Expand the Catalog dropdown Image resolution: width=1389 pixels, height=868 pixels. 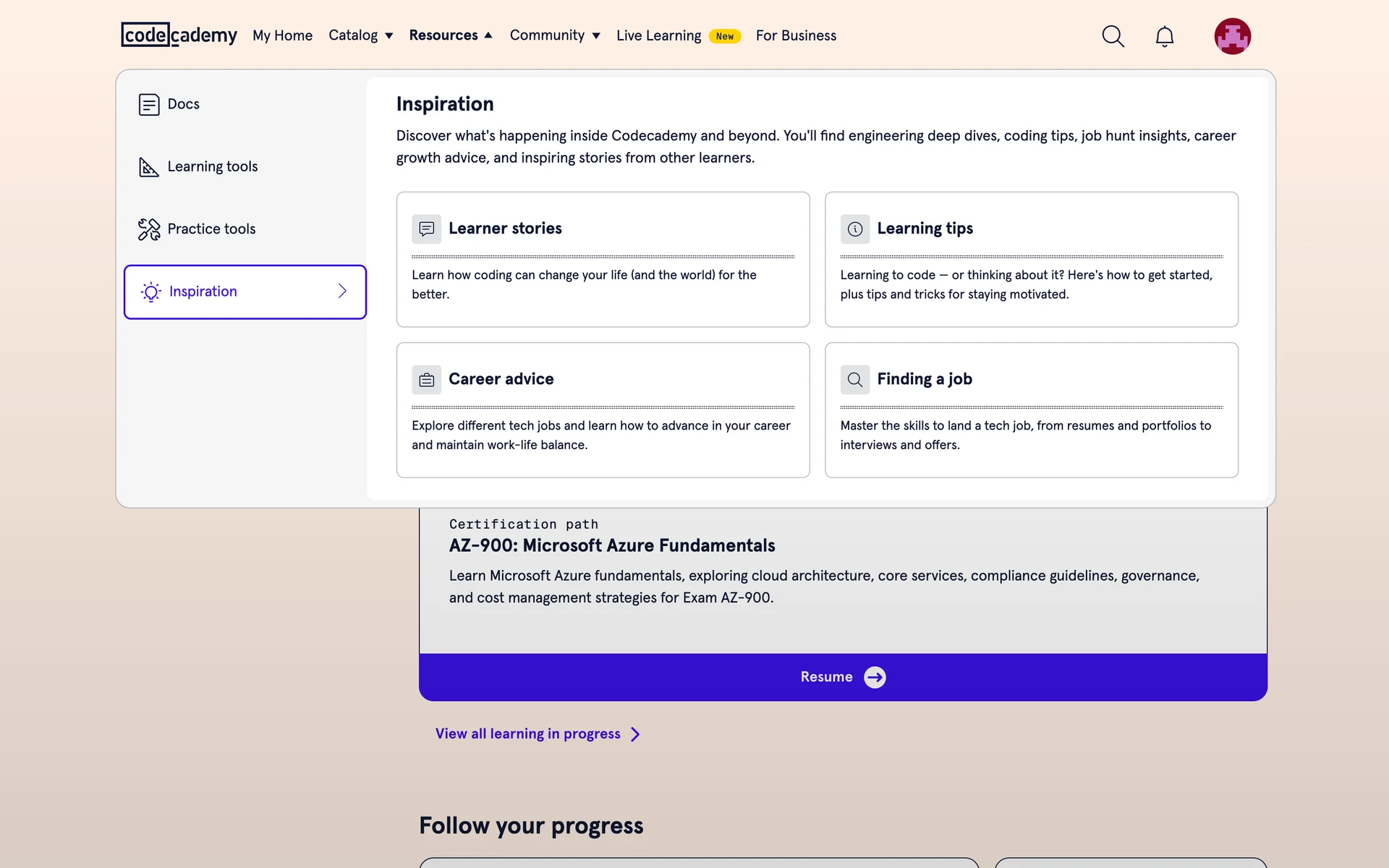click(360, 35)
